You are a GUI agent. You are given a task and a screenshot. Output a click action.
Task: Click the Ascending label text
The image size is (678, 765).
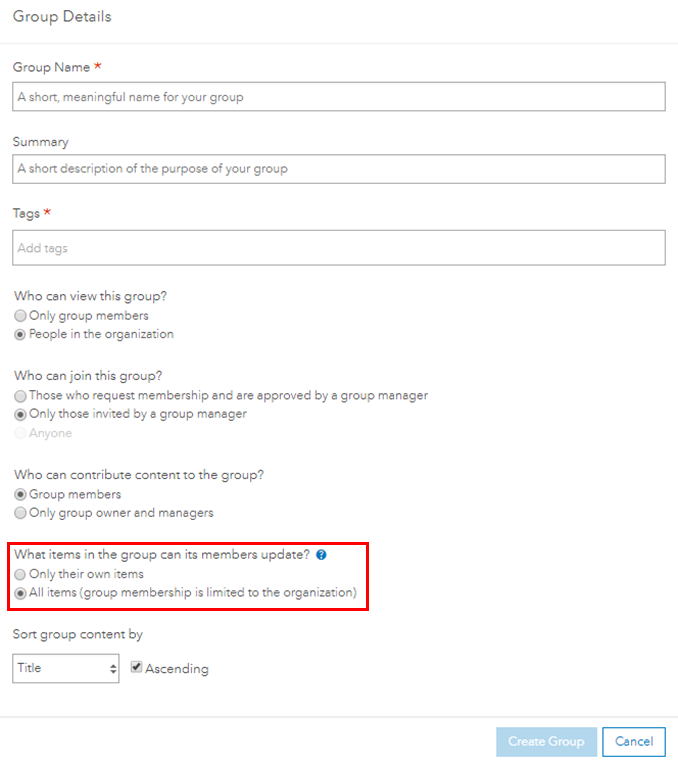[x=177, y=669]
